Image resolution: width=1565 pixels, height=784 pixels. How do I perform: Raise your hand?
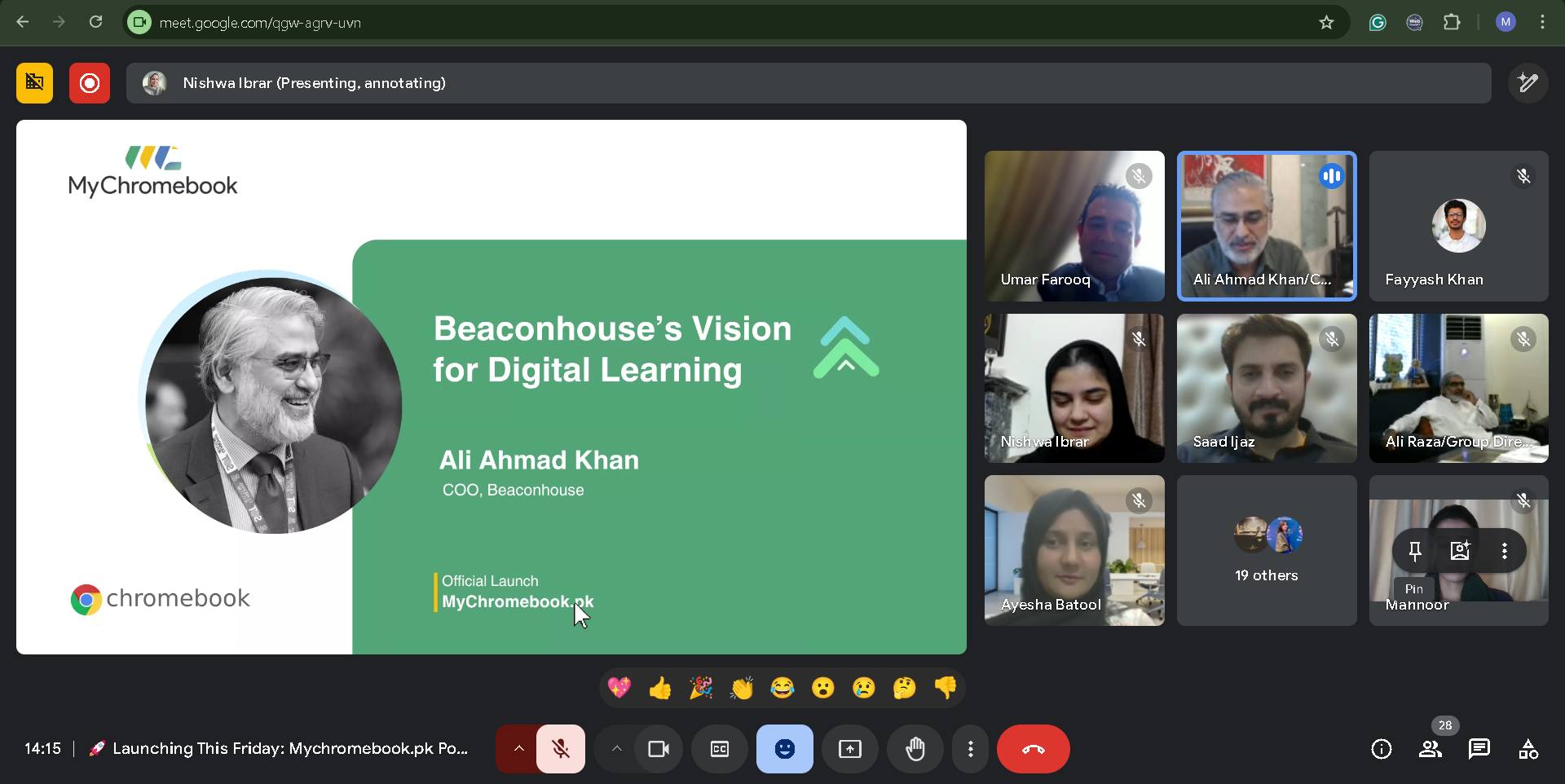[x=915, y=749]
